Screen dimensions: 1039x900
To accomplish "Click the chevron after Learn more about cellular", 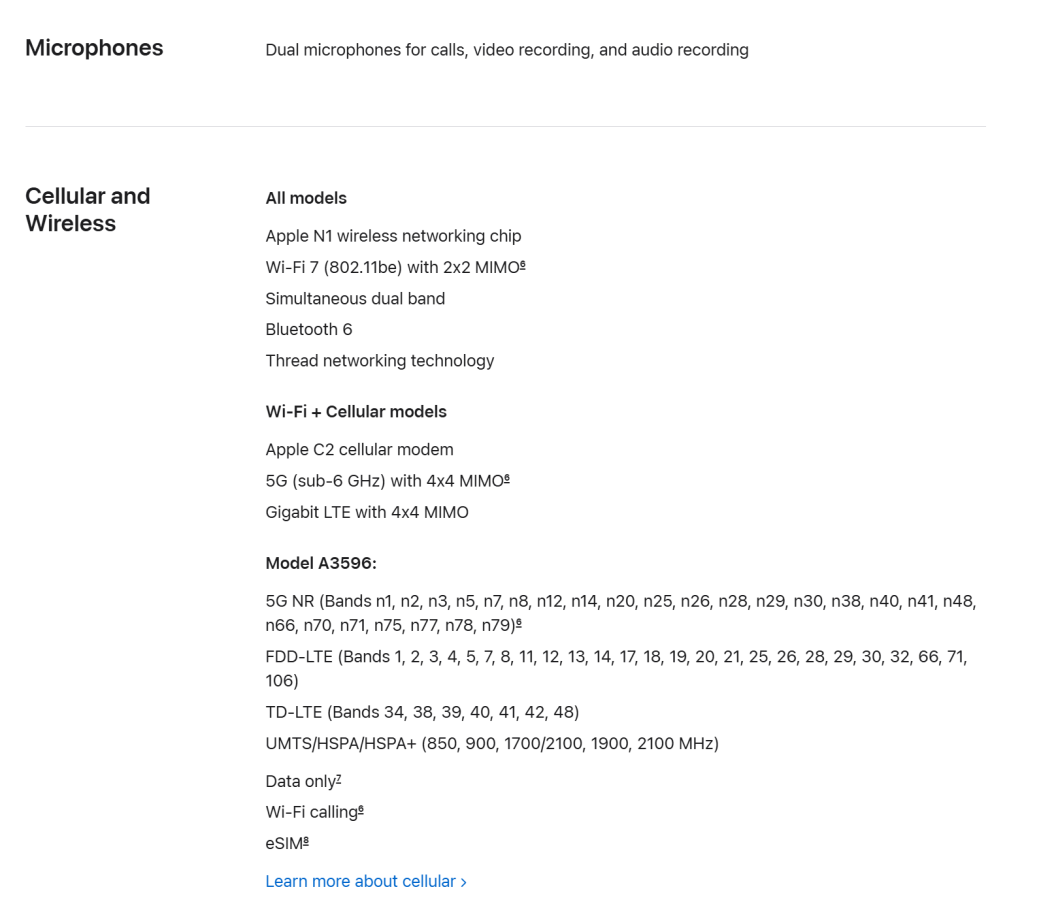I will tap(464, 882).
